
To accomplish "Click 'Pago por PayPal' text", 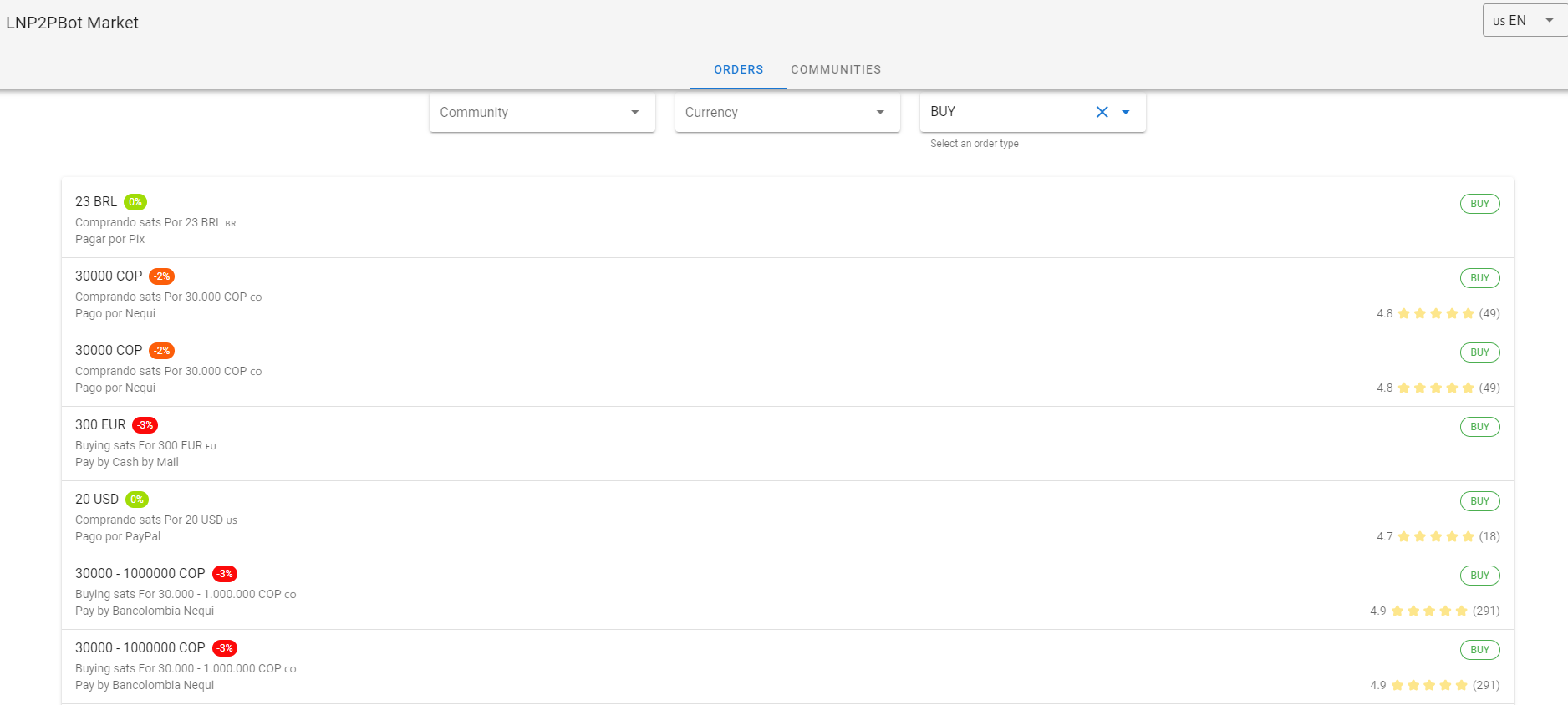I will [x=118, y=536].
